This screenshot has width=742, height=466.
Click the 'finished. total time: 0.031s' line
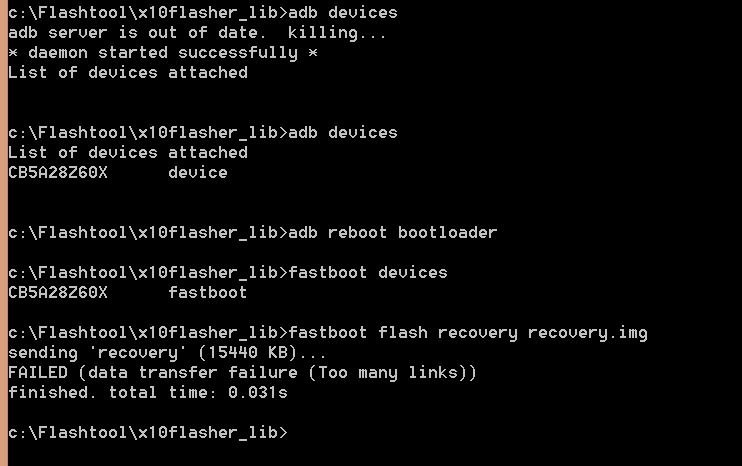[x=148, y=393]
